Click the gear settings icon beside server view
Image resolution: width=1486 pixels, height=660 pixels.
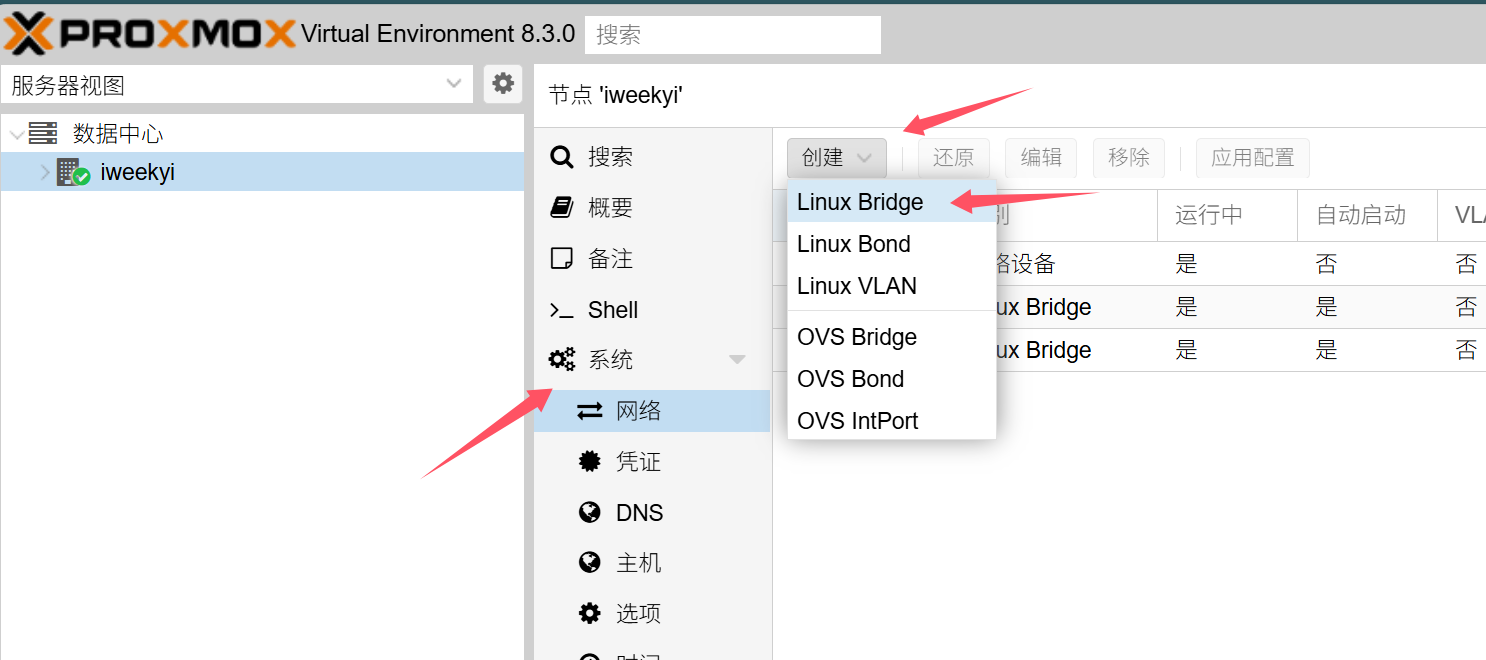503,83
